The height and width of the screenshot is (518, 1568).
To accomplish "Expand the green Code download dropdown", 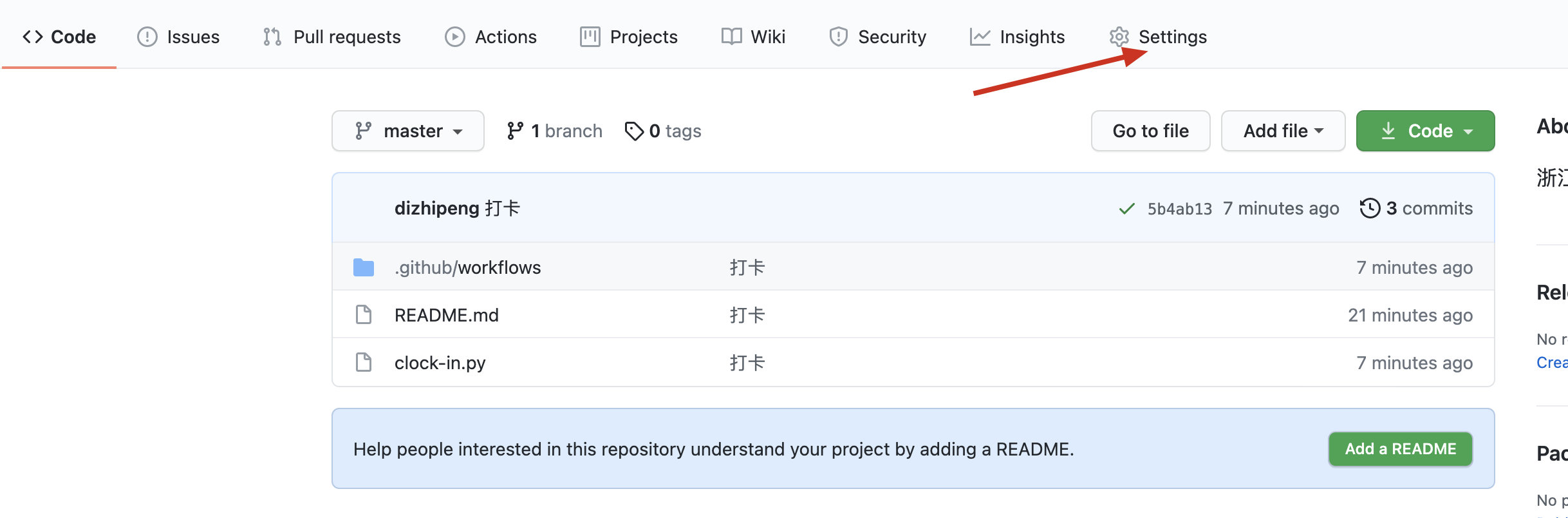I will [1425, 131].
